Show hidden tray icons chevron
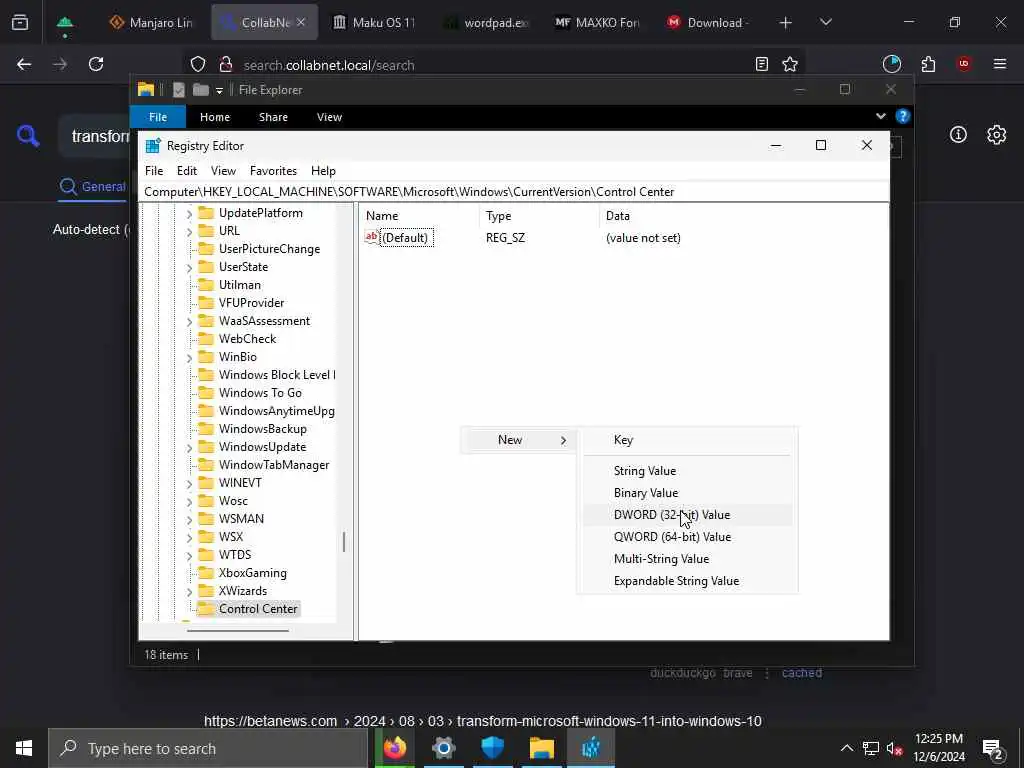This screenshot has width=1024, height=768. [x=846, y=748]
